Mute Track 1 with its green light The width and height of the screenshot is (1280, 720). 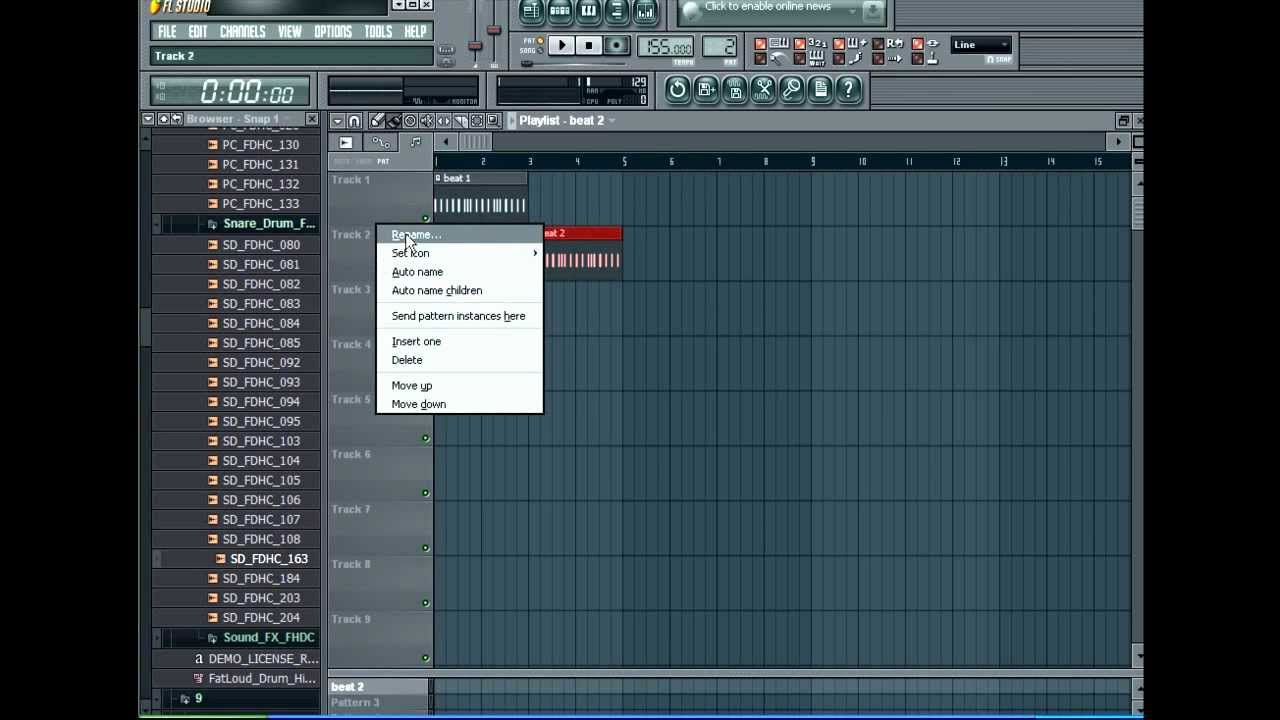(x=425, y=218)
